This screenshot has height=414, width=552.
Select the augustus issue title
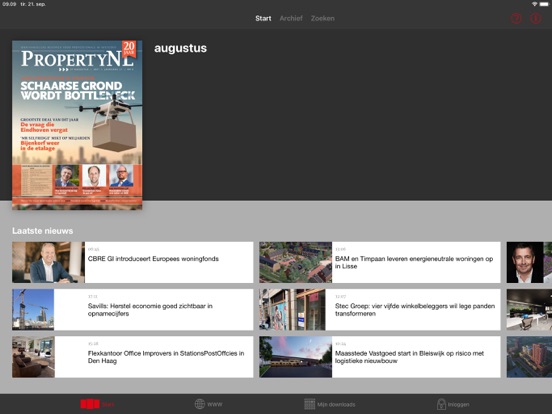tap(180, 48)
